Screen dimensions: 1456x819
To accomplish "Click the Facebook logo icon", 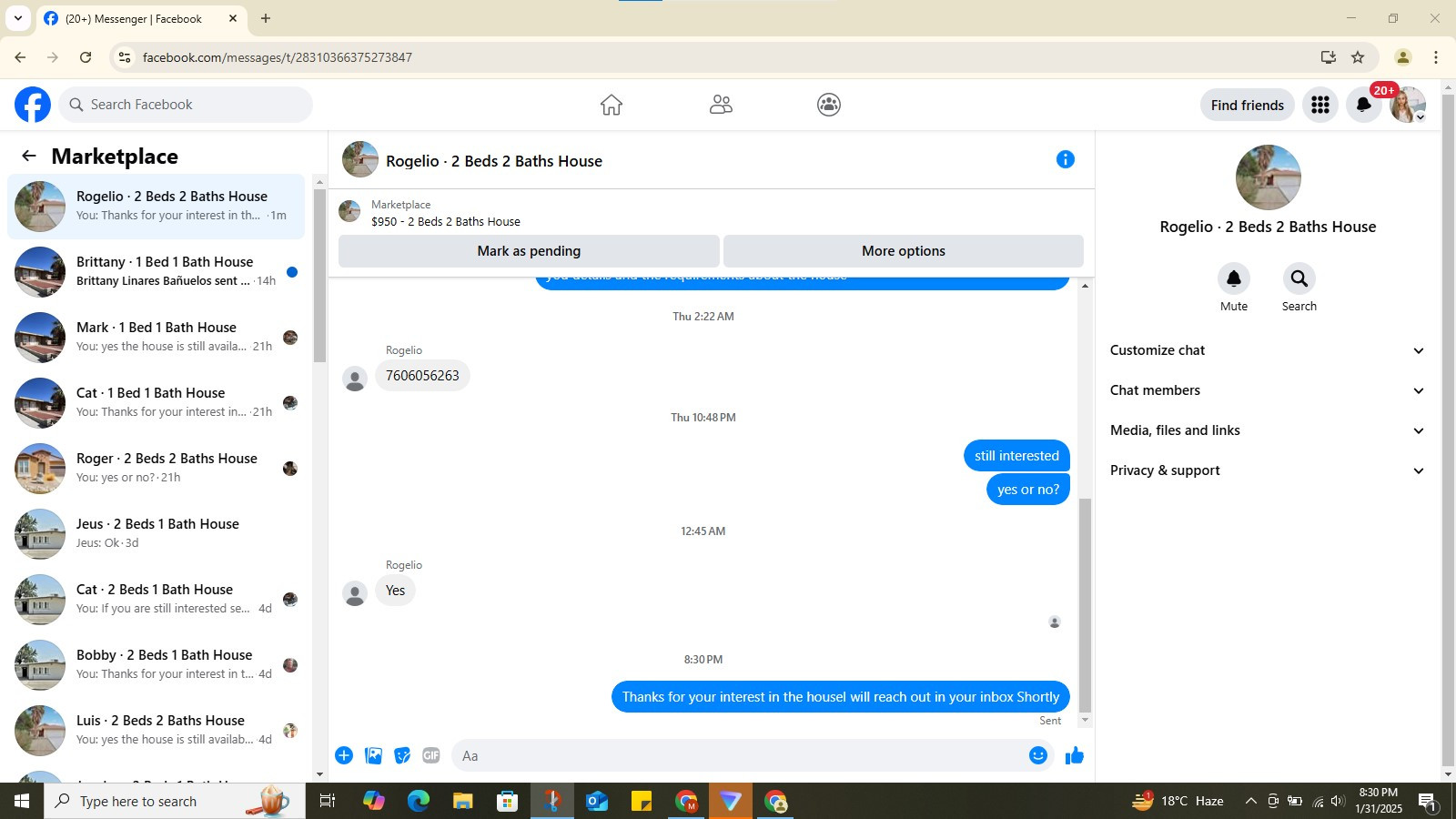I will pyautogui.click(x=33, y=105).
